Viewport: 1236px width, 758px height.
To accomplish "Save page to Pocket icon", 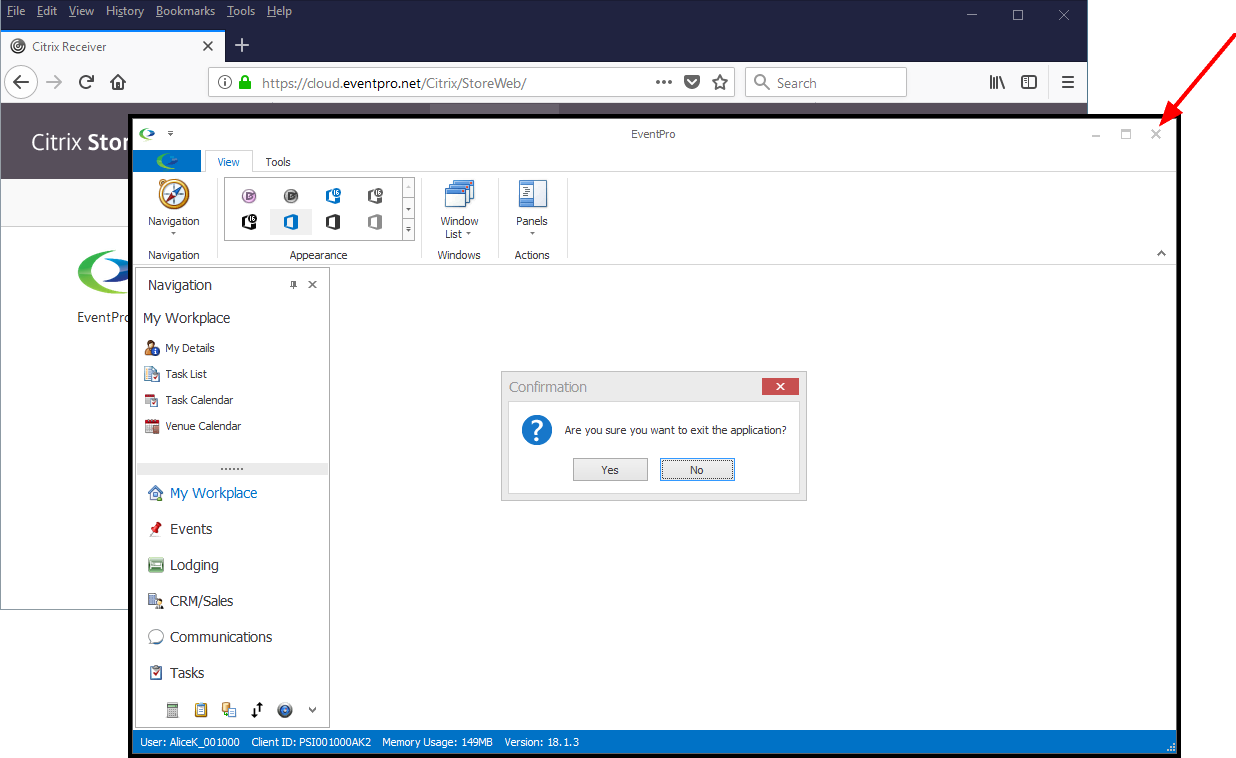I will [x=691, y=82].
